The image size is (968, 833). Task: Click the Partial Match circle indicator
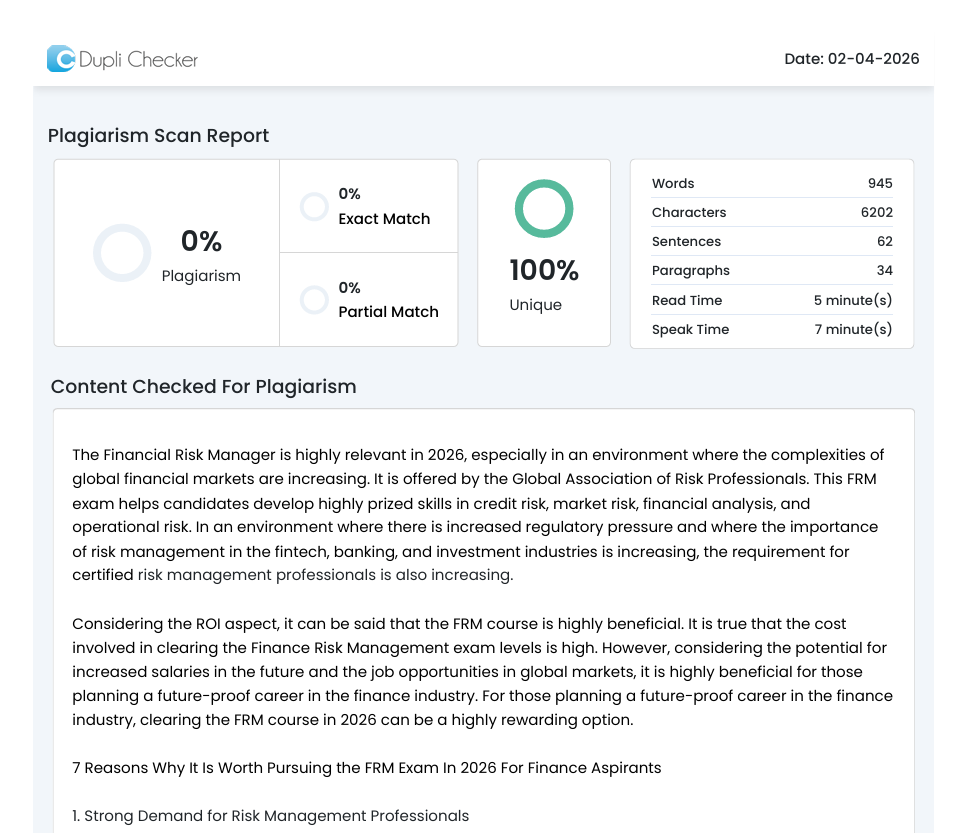point(314,300)
